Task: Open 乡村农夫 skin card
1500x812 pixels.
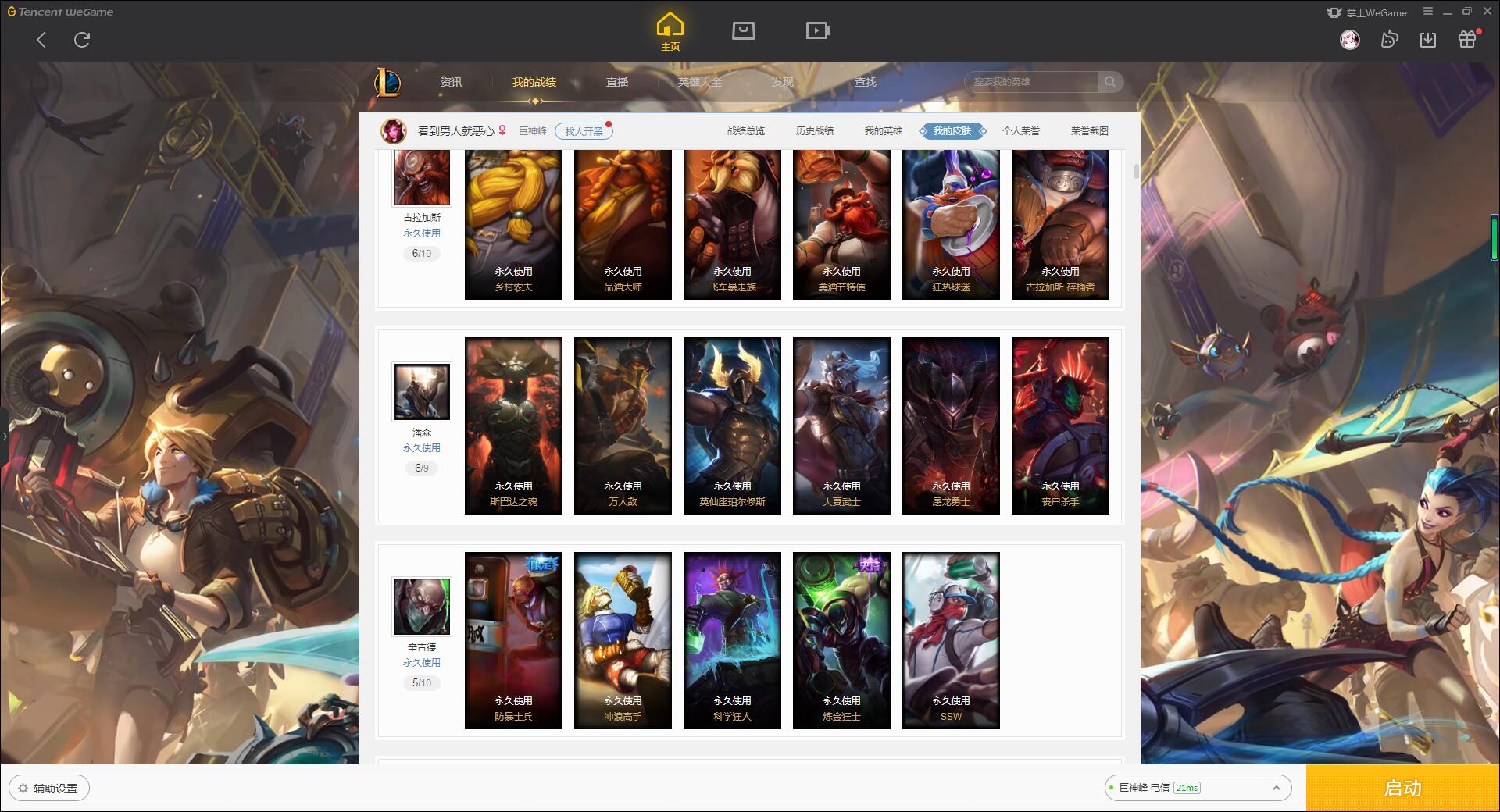Action: (x=513, y=225)
